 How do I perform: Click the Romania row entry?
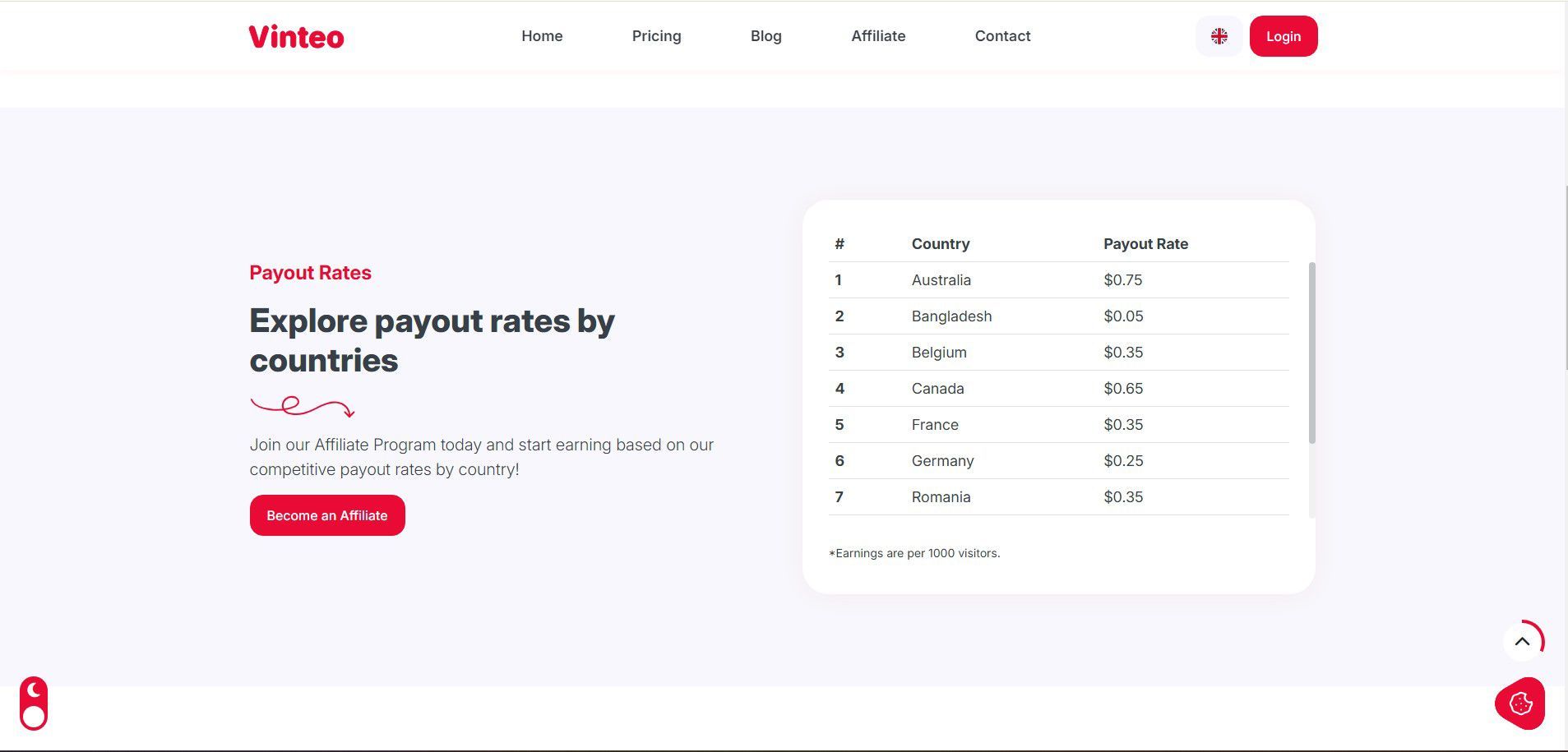(941, 497)
